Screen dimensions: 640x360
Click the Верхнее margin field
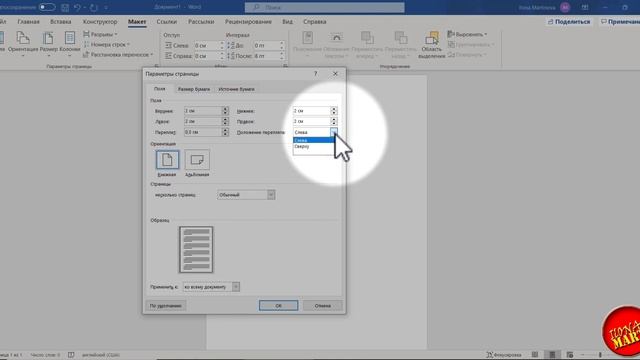203,111
